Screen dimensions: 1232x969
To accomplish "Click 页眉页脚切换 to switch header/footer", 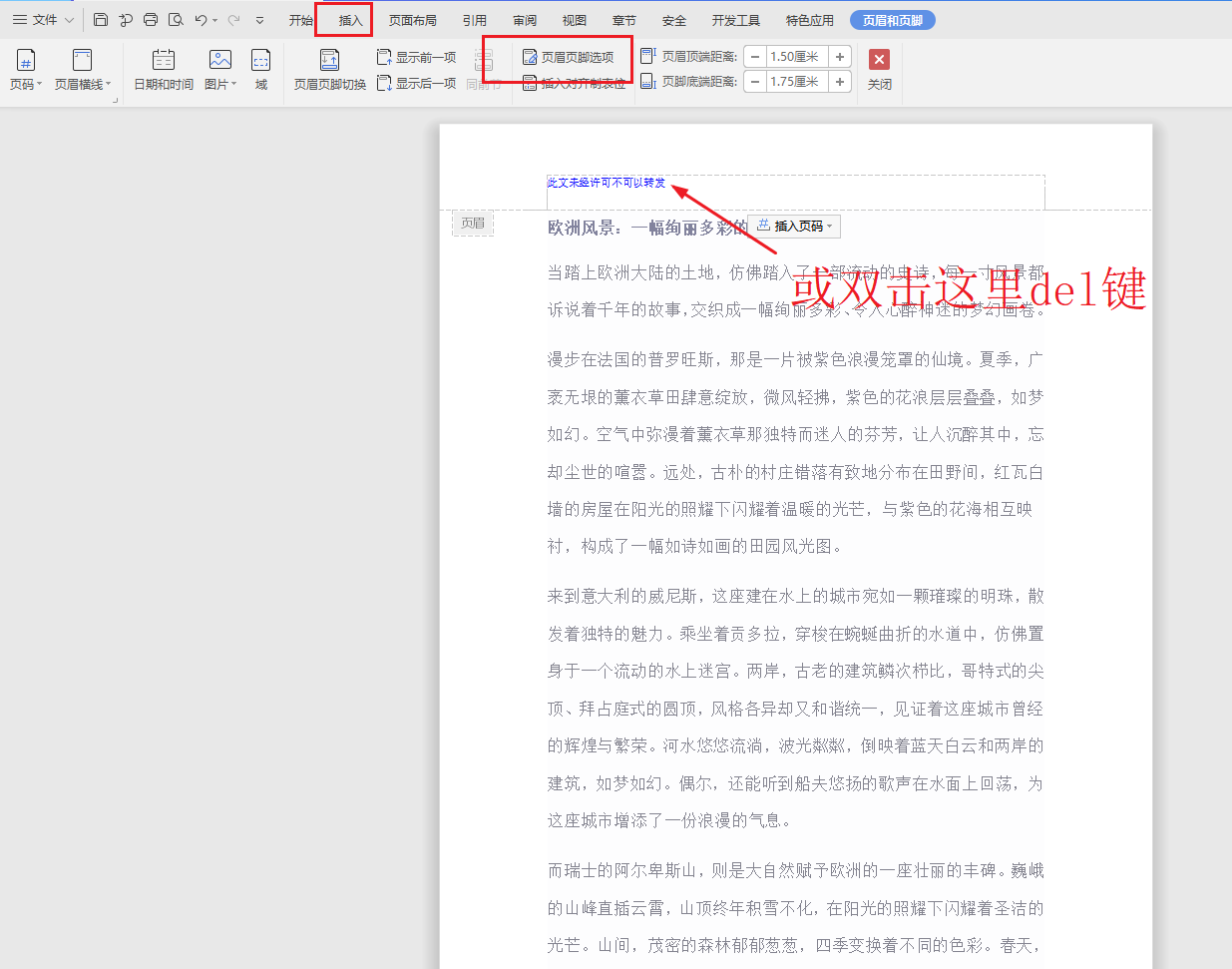I will pyautogui.click(x=329, y=70).
